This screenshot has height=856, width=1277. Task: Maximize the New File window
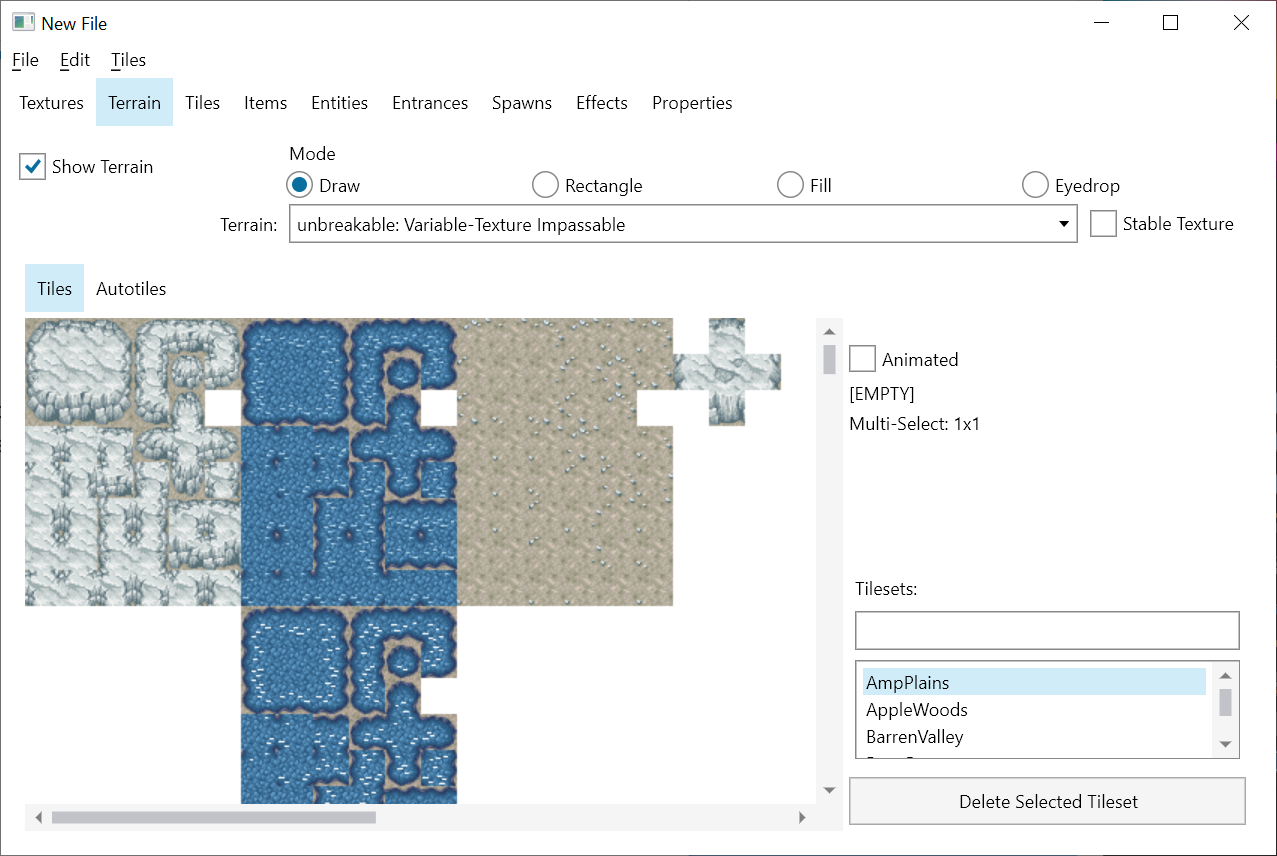click(x=1170, y=23)
